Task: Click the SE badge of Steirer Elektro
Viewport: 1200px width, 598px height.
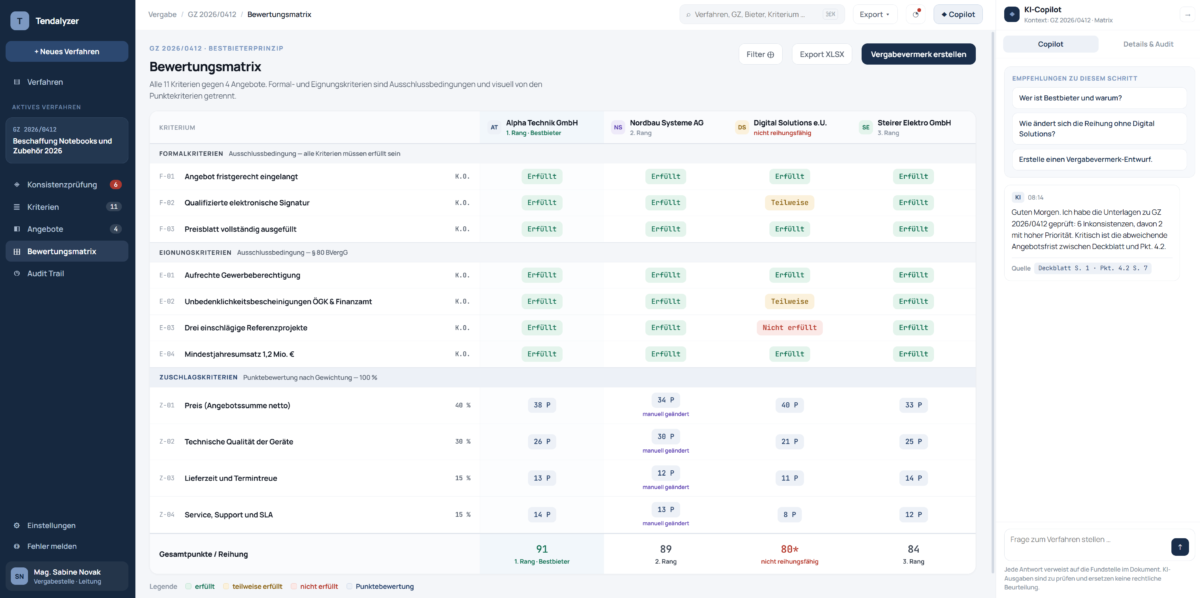Action: pyautogui.click(x=866, y=127)
